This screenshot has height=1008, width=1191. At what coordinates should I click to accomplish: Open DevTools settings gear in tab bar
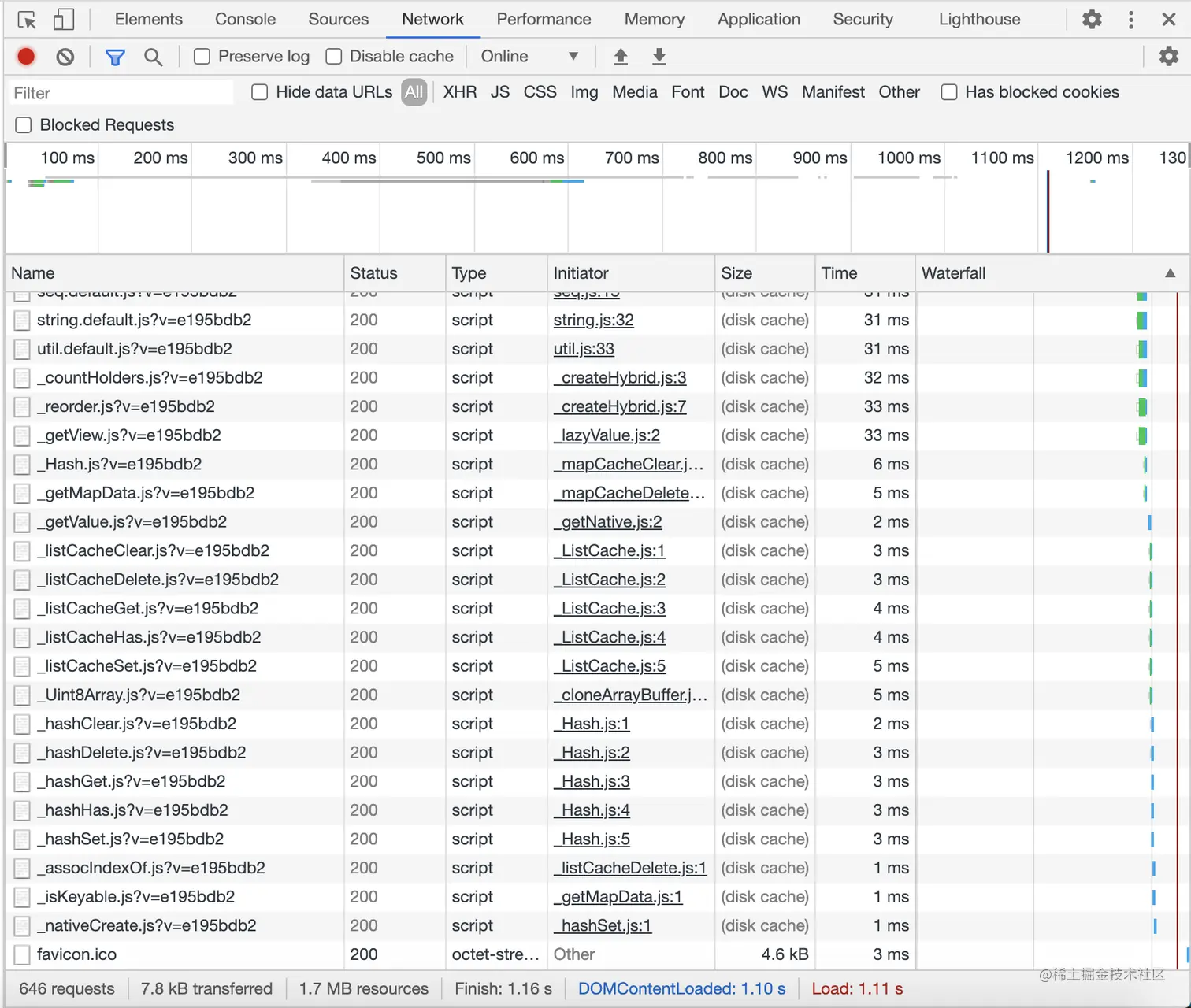[1092, 20]
